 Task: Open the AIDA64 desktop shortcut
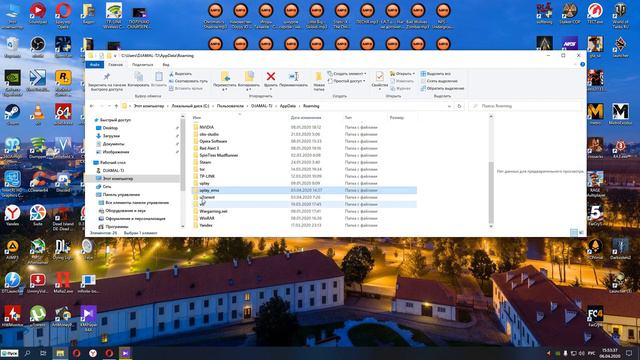[63, 113]
